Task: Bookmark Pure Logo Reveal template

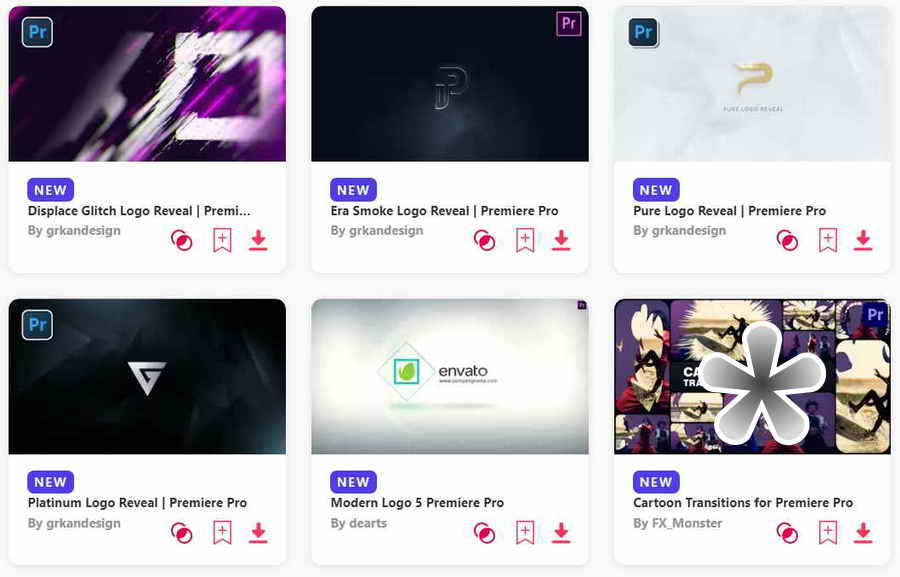Action: click(x=828, y=240)
